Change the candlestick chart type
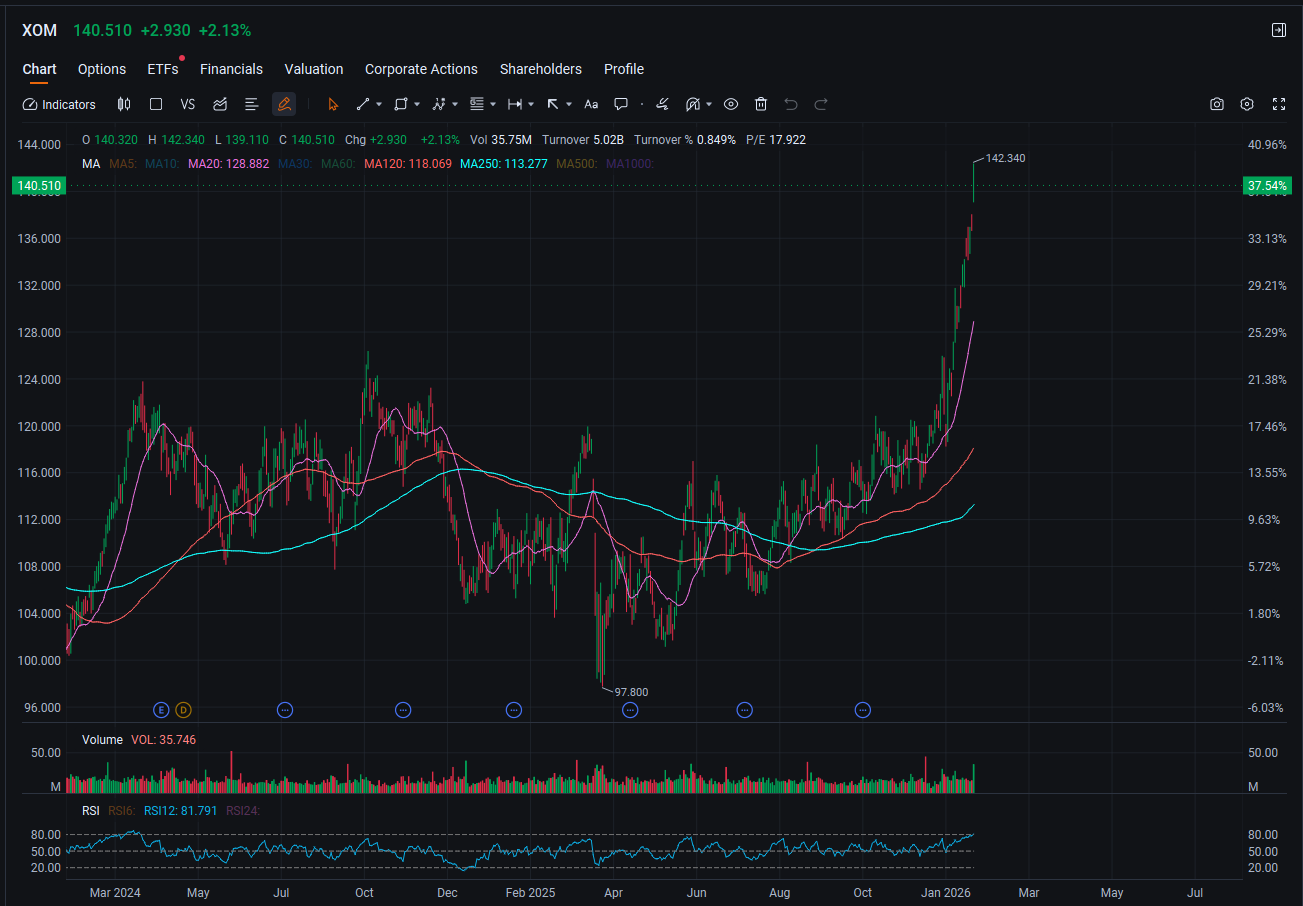Screen dimensions: 1303x906 (x=124, y=104)
